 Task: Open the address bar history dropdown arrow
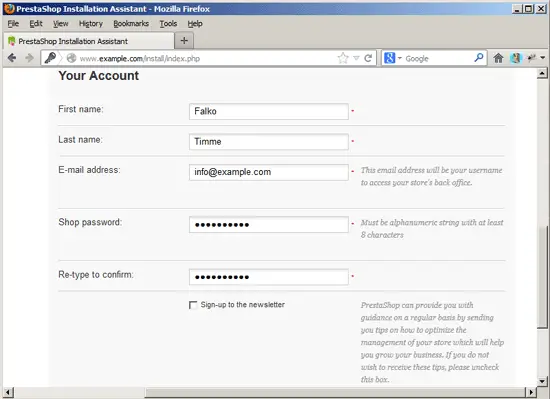356,58
